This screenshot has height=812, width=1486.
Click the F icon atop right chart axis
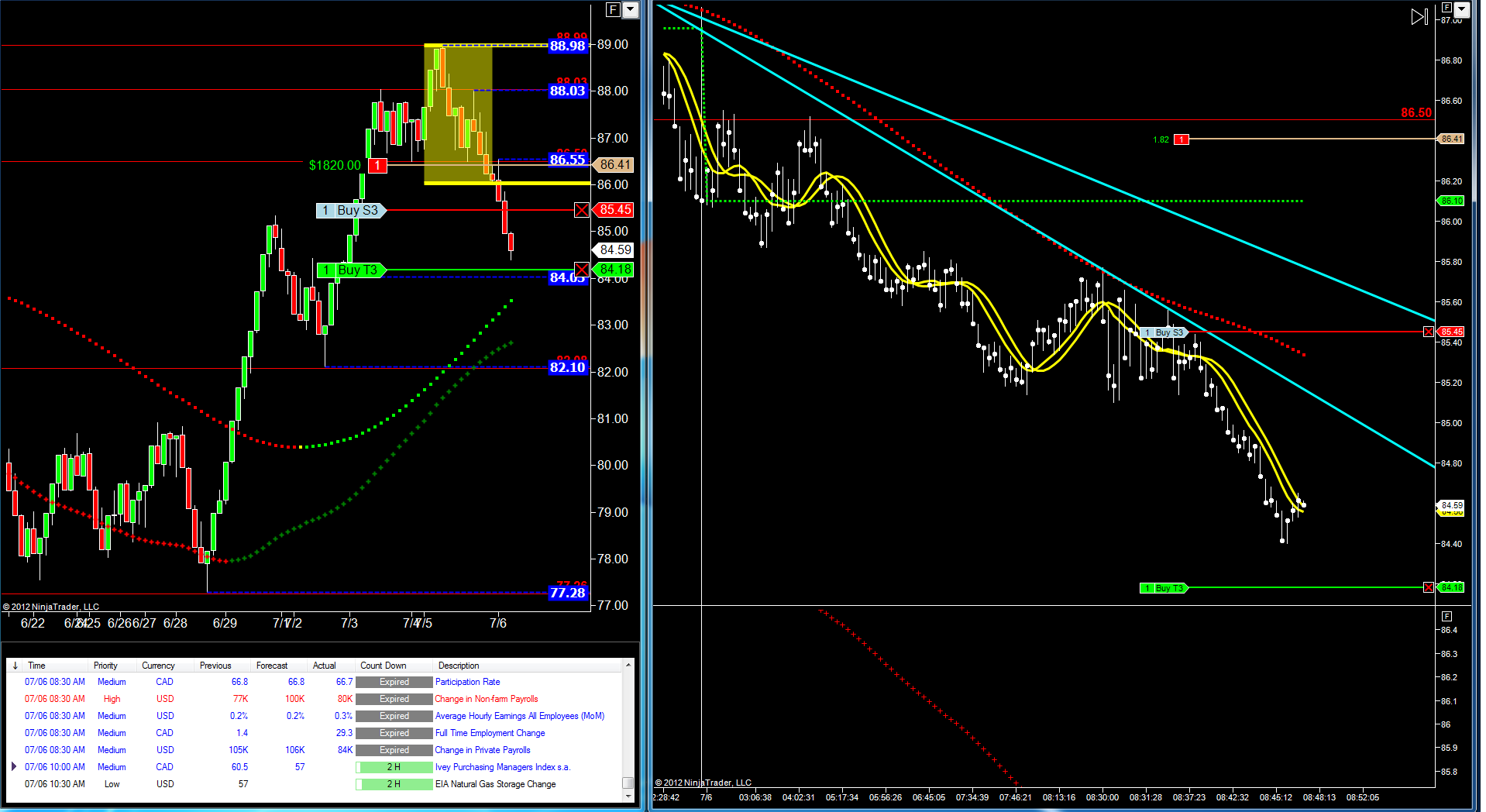[1446, 8]
